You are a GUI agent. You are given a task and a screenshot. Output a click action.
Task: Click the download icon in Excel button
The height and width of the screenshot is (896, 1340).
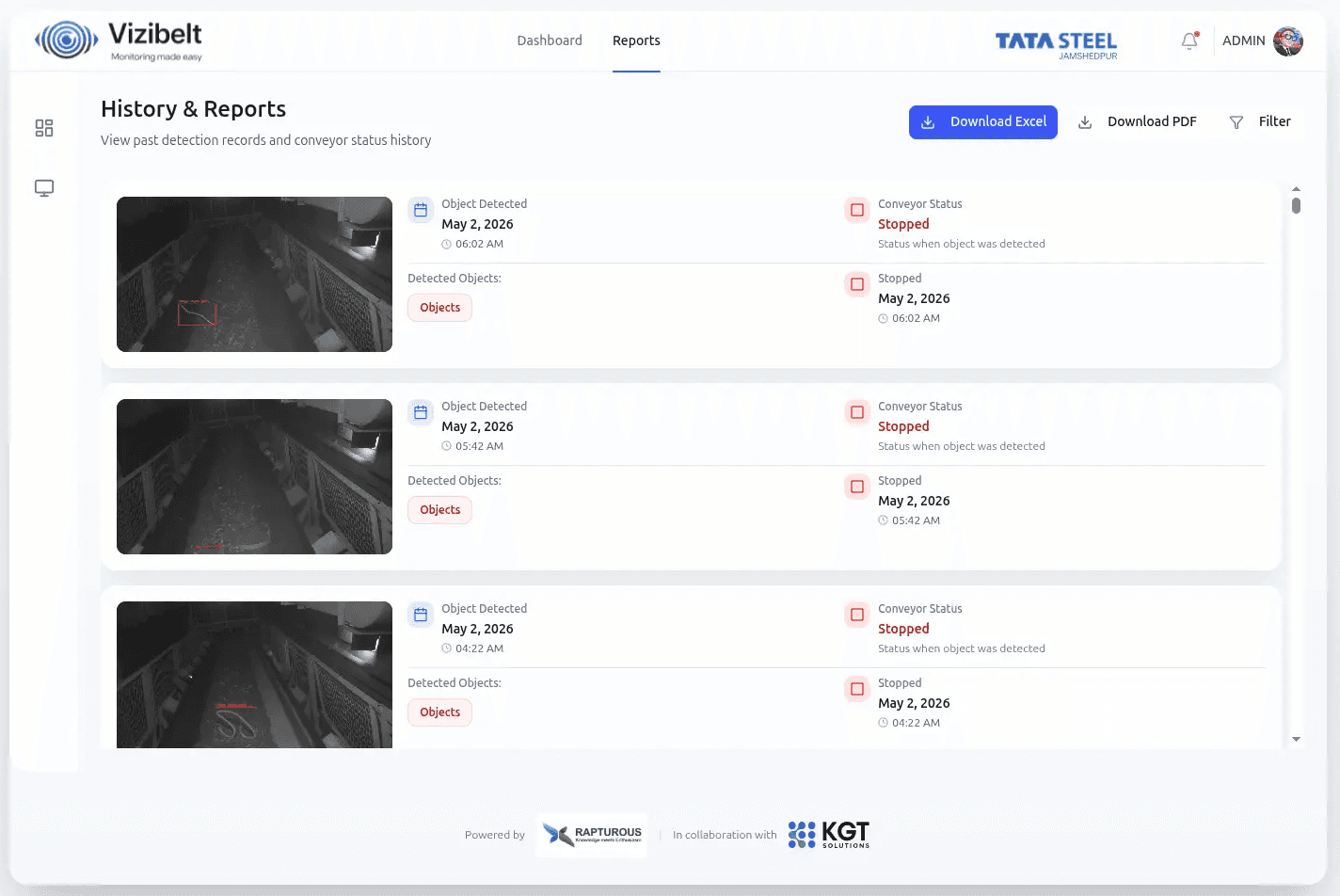point(928,122)
